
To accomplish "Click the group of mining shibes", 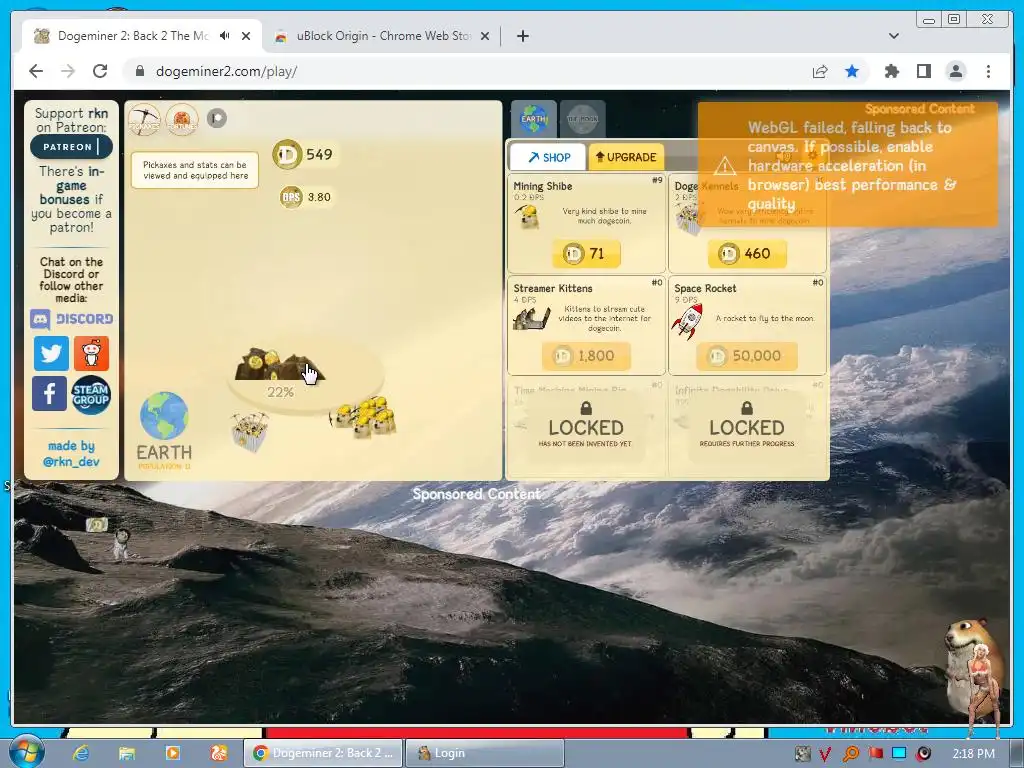I will tap(364, 416).
